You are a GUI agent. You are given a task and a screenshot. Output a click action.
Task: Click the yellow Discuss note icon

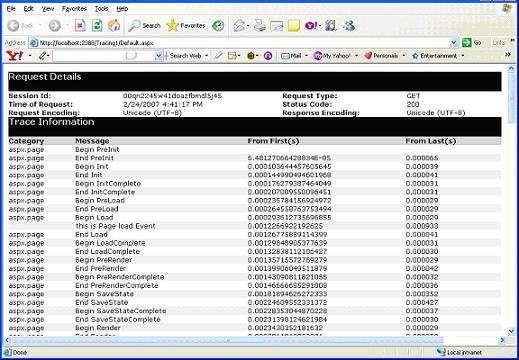click(x=294, y=26)
